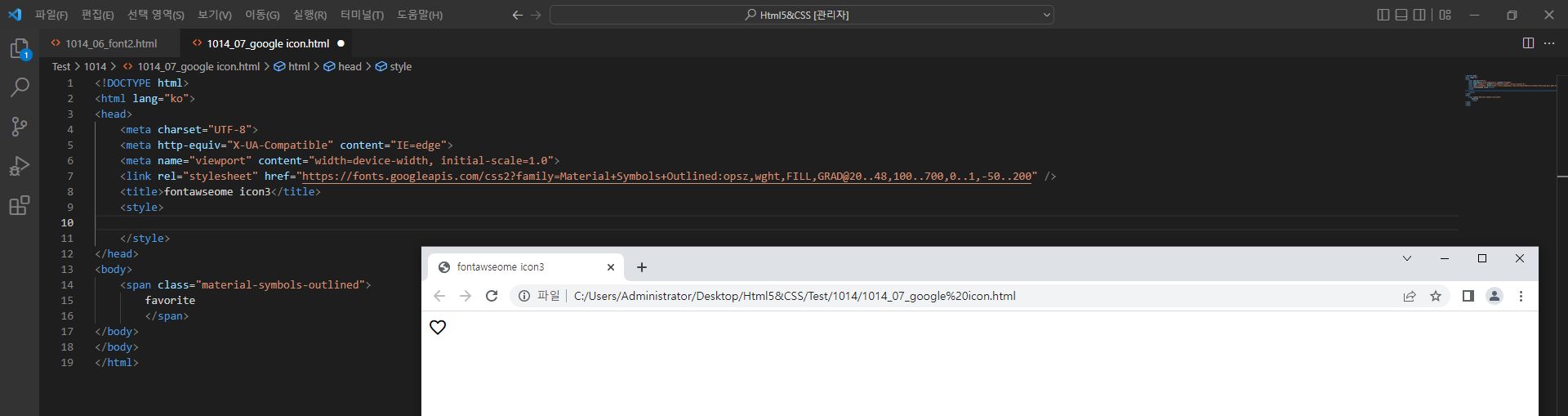Open the 실행(R) menu
This screenshot has width=1568, height=416.
pyautogui.click(x=310, y=15)
